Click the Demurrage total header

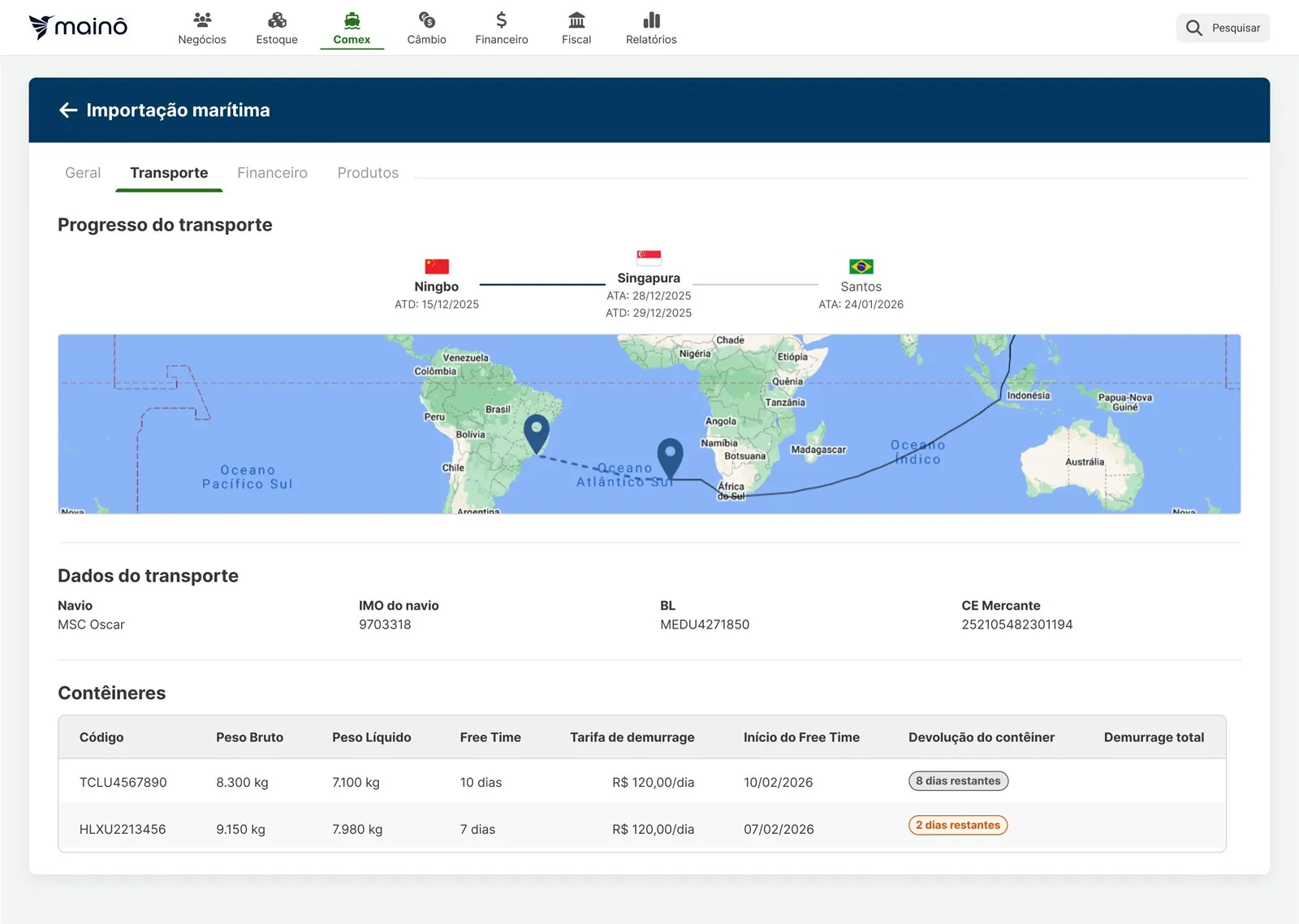pos(1154,737)
